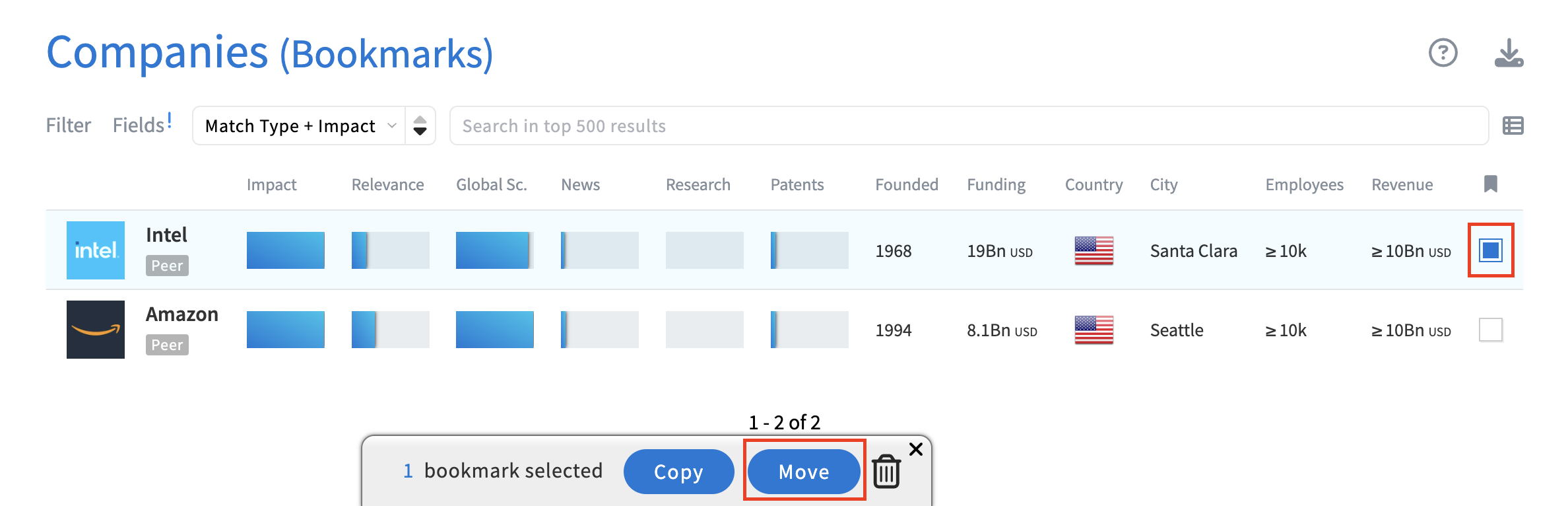The width and height of the screenshot is (1568, 506).
Task: Sort by the Relevance column header
Action: [387, 185]
